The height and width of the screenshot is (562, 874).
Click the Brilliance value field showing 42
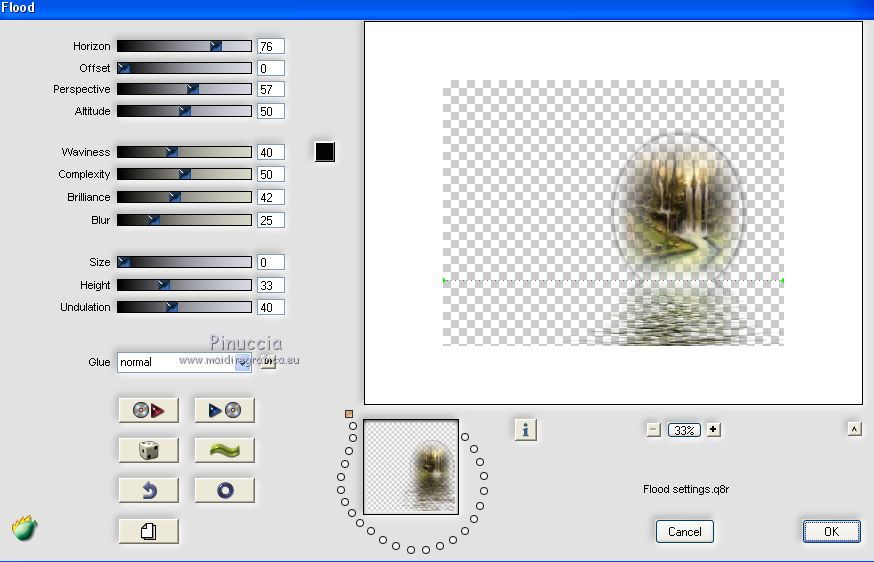271,197
